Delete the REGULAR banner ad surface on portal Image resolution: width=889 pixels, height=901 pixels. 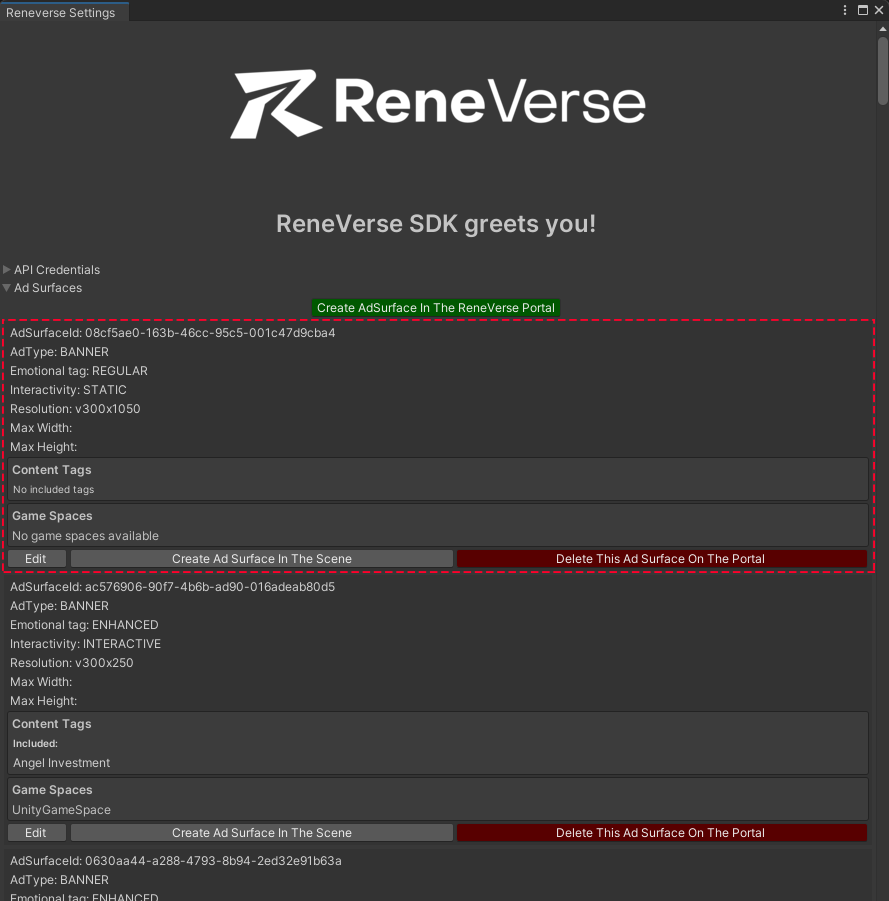click(661, 559)
